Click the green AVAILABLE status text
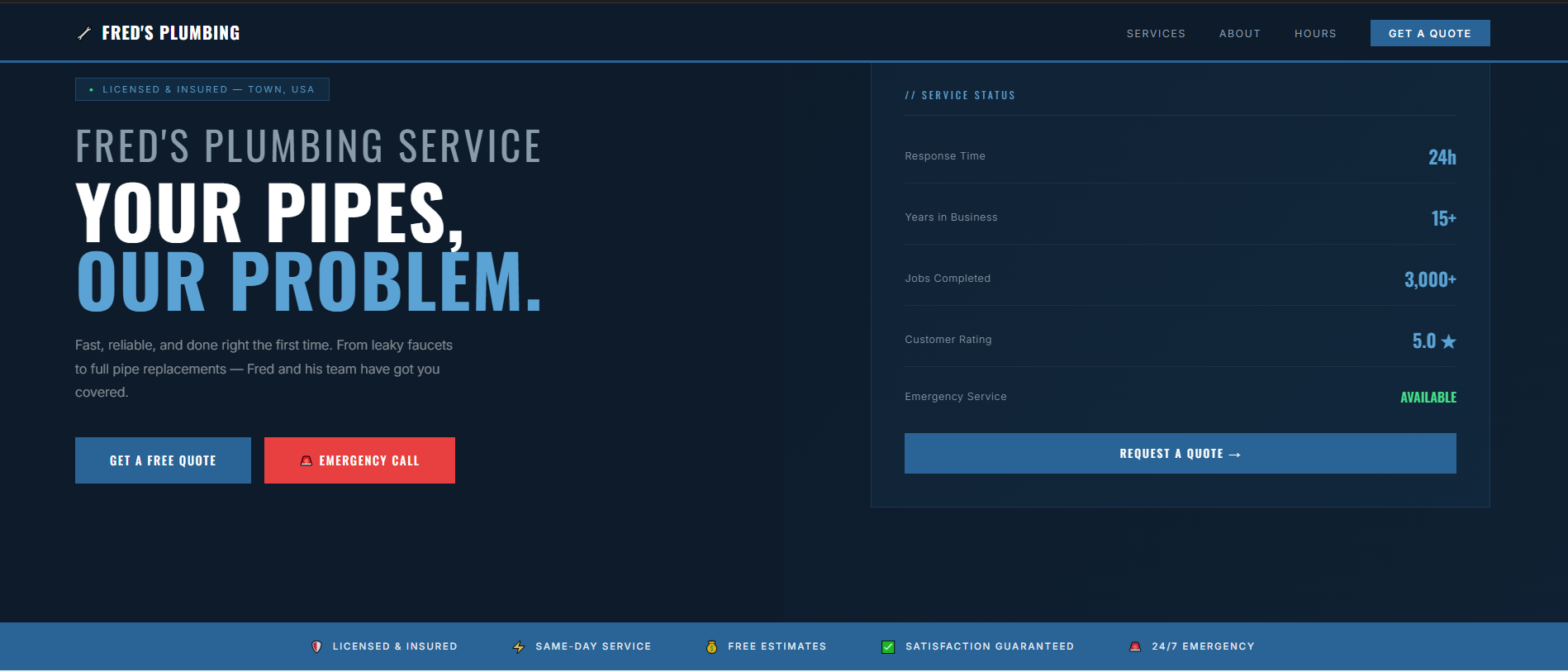1568x672 pixels. (x=1428, y=398)
